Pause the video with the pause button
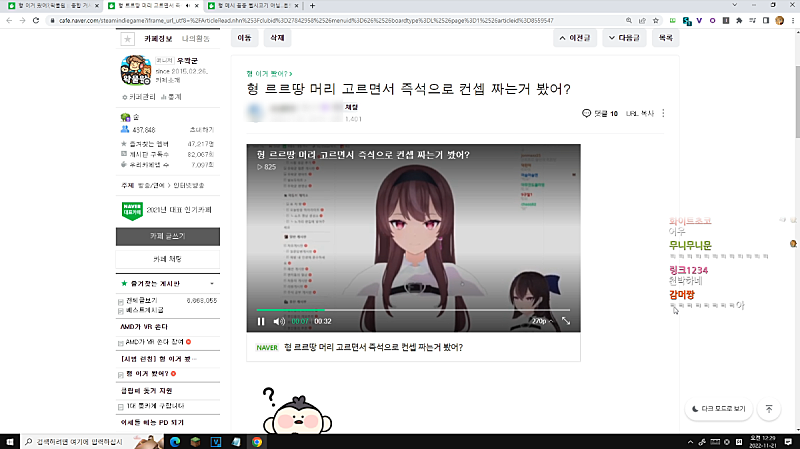 coord(261,321)
